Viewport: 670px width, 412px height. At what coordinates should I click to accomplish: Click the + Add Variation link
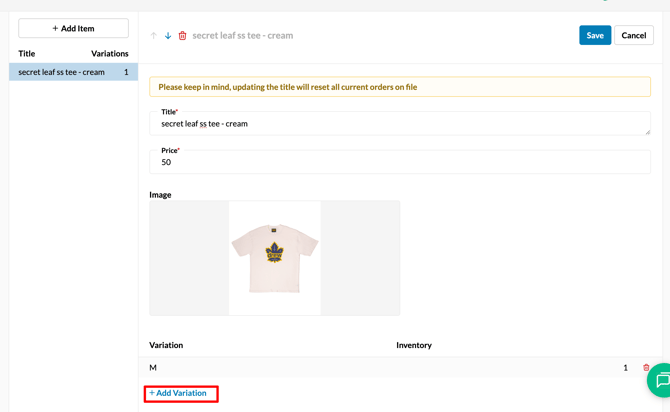[178, 393]
